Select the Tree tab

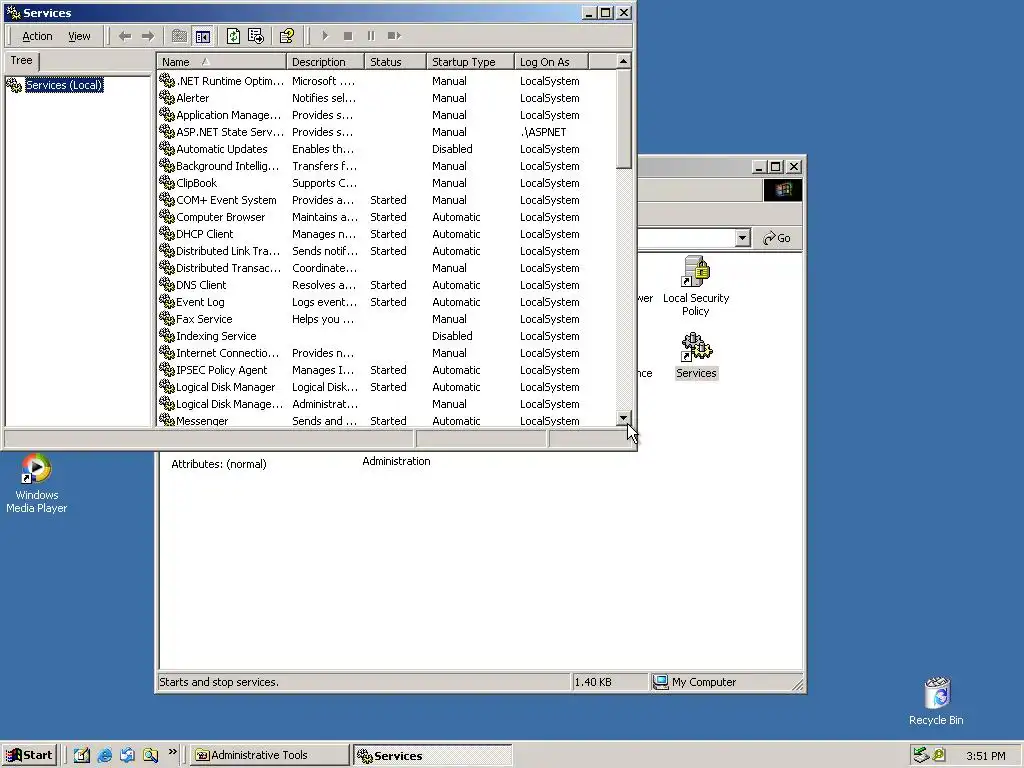click(22, 61)
